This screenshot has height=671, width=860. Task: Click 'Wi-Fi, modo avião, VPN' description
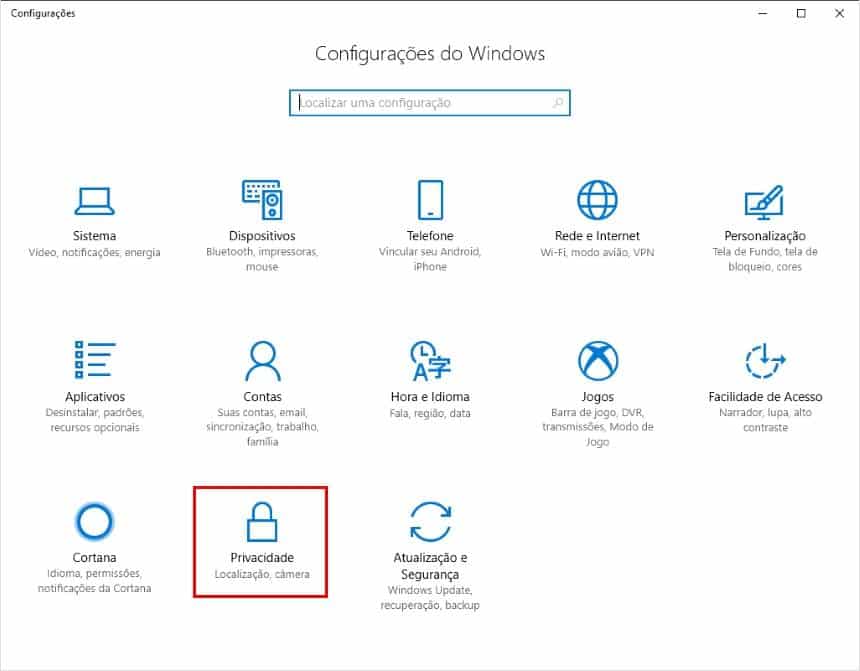(597, 252)
